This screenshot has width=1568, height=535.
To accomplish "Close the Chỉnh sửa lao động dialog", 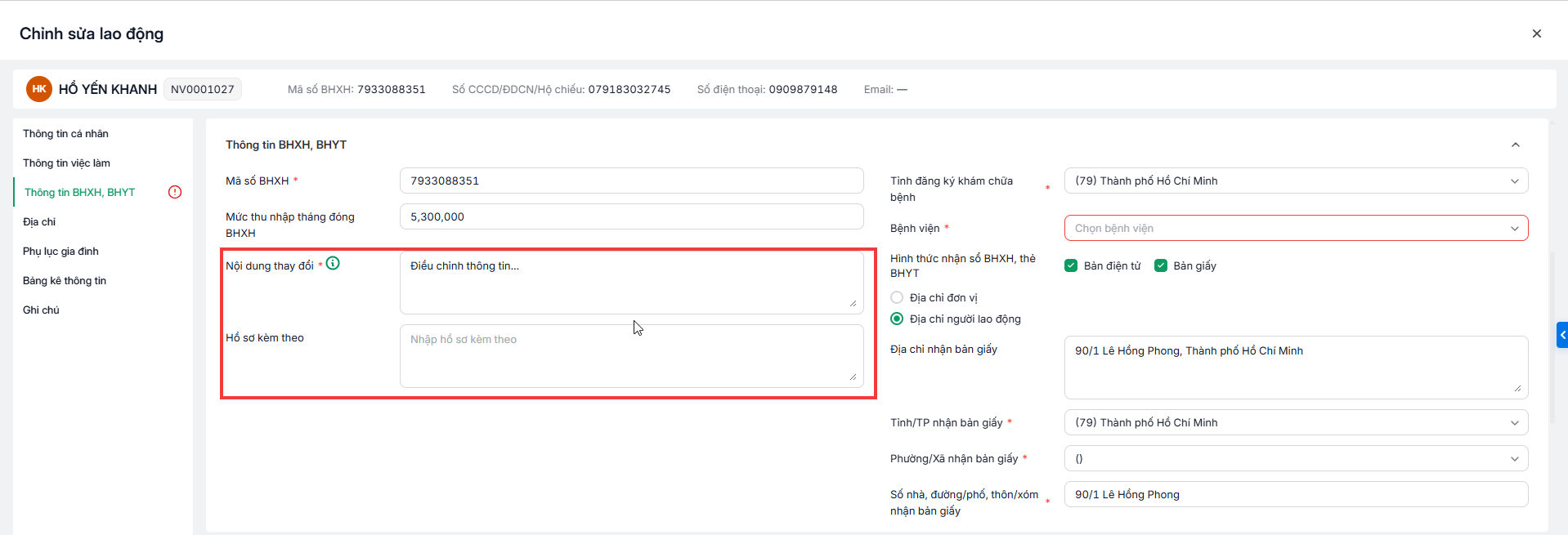I will [1536, 33].
